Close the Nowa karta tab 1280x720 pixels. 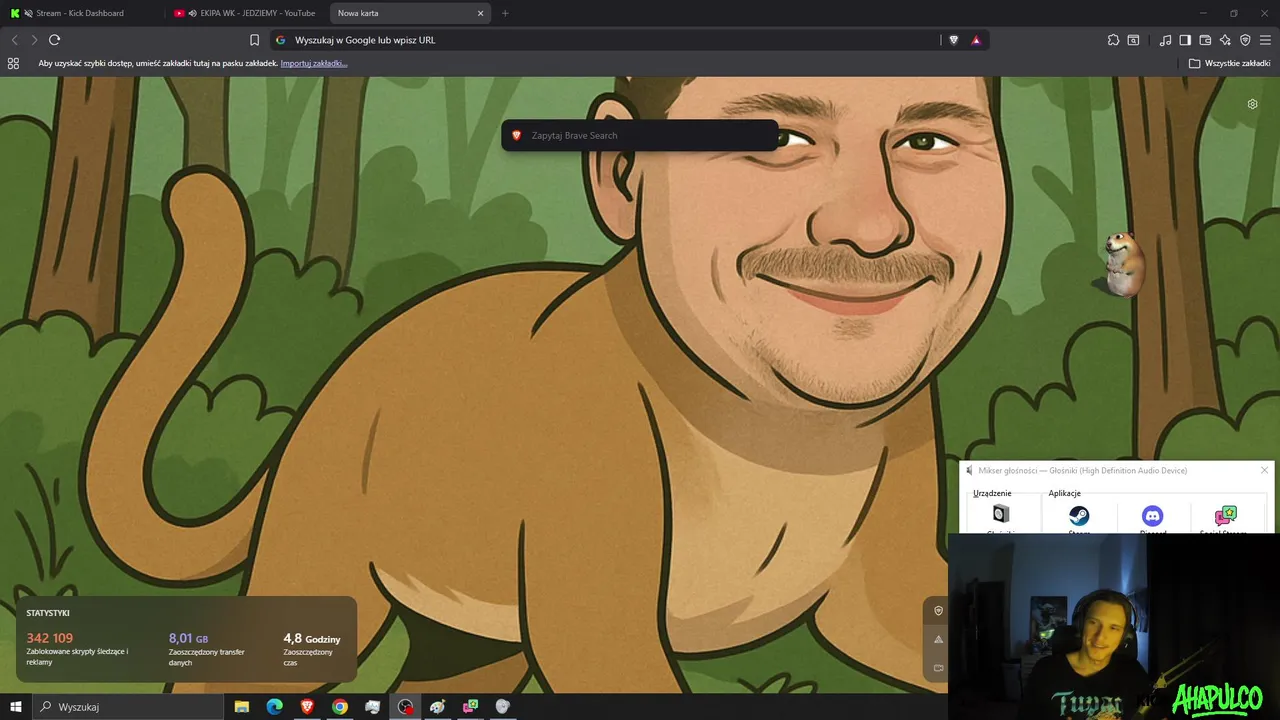pos(480,13)
